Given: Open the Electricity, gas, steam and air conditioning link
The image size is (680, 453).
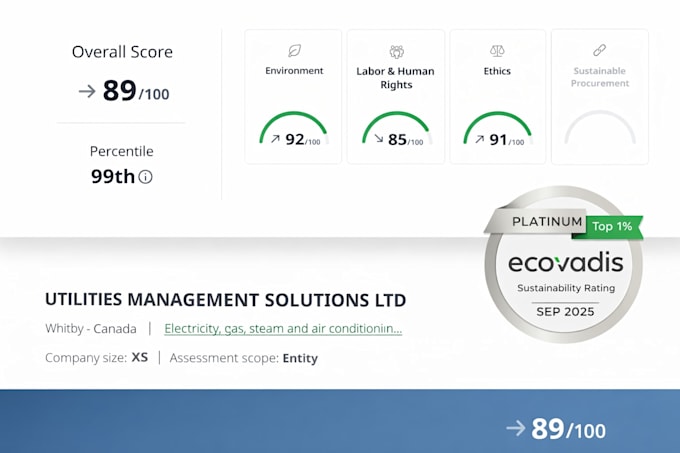Looking at the screenshot, I should (x=283, y=329).
